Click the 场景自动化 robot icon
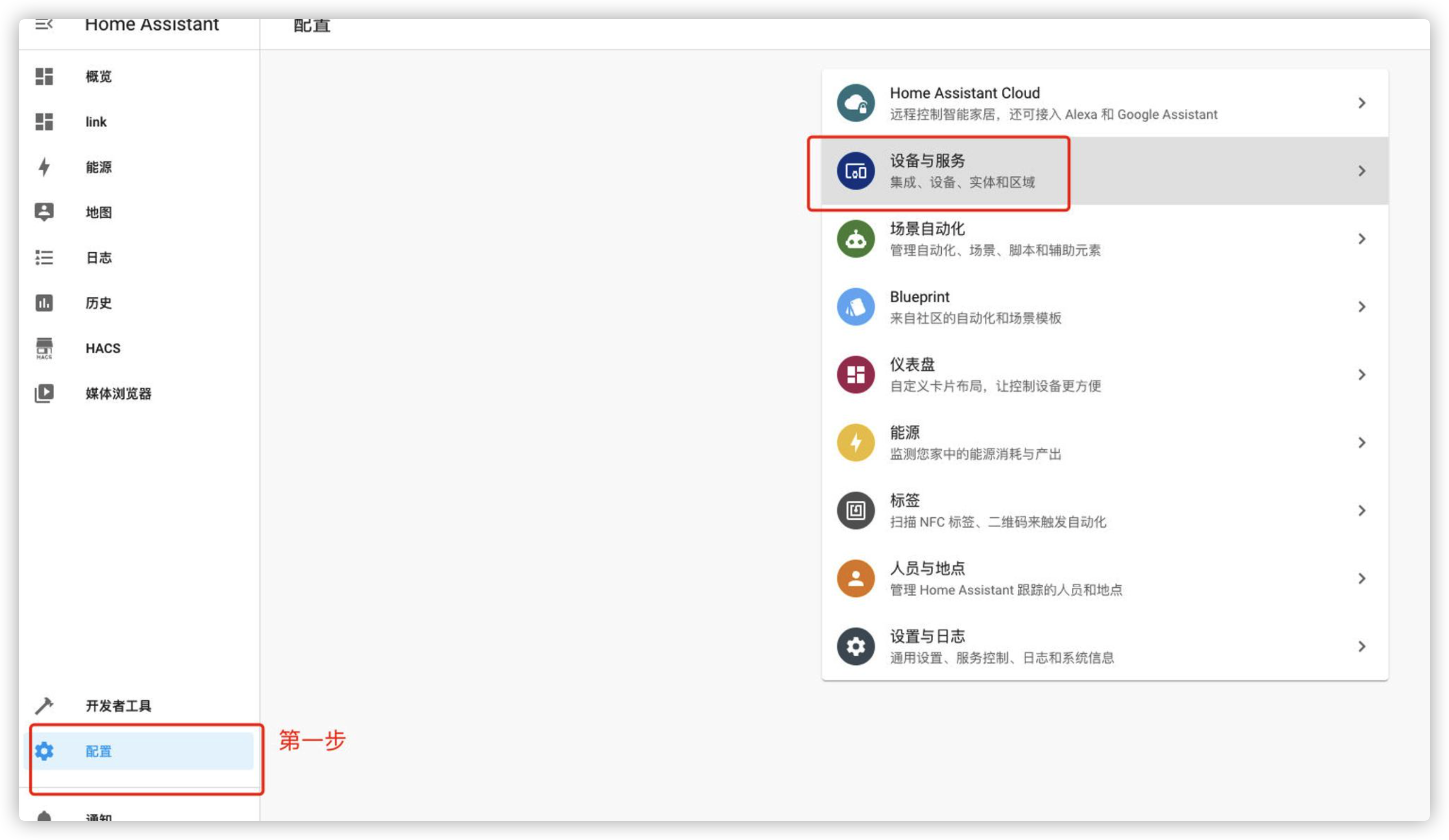 (856, 238)
